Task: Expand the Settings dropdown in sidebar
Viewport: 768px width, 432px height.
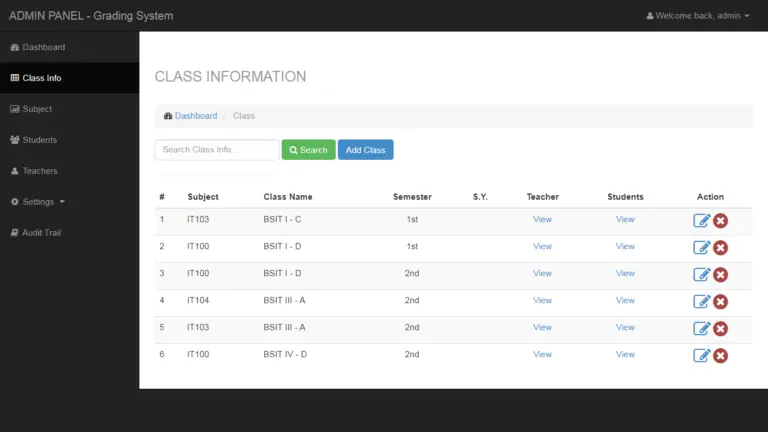Action: (x=38, y=202)
